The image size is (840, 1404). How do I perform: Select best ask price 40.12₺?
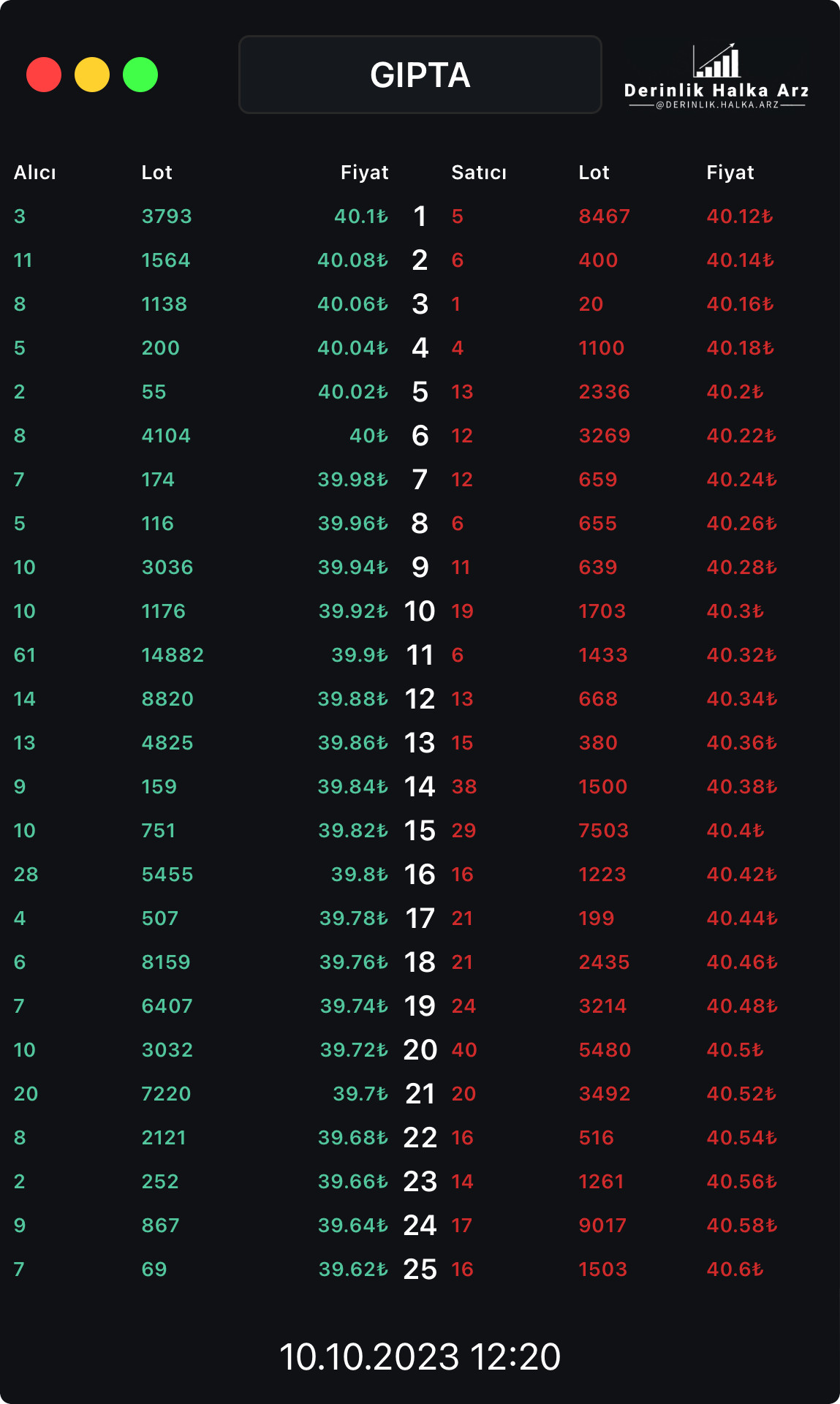tap(740, 216)
